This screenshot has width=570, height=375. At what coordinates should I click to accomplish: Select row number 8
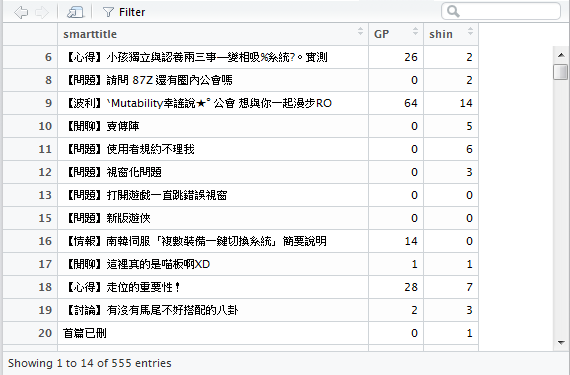coord(48,80)
